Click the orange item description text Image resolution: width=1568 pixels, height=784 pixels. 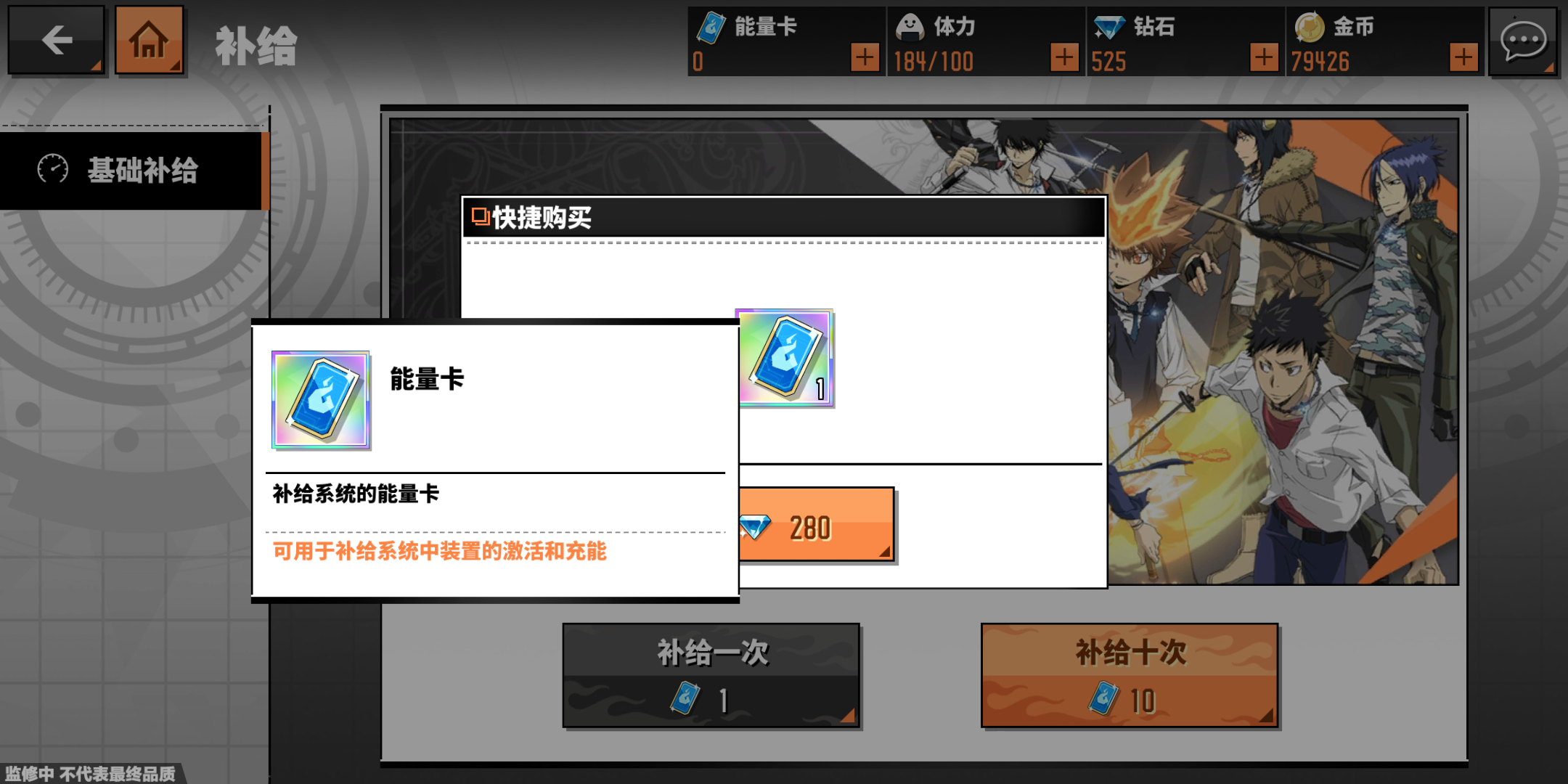point(439,551)
